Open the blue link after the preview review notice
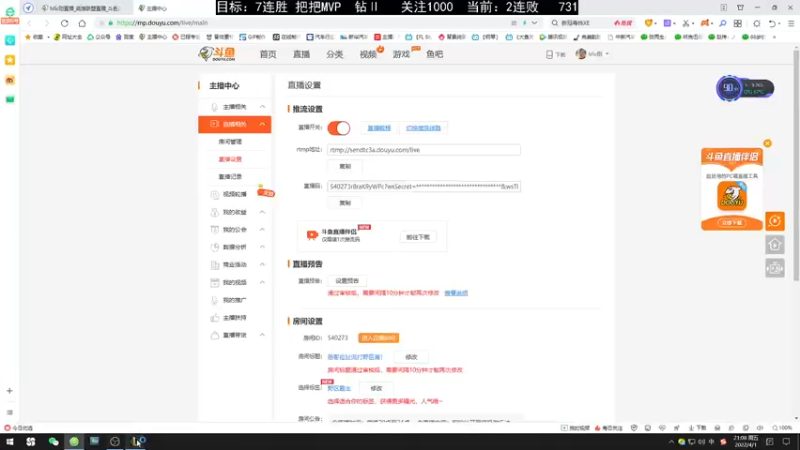The image size is (800, 450). click(456, 293)
